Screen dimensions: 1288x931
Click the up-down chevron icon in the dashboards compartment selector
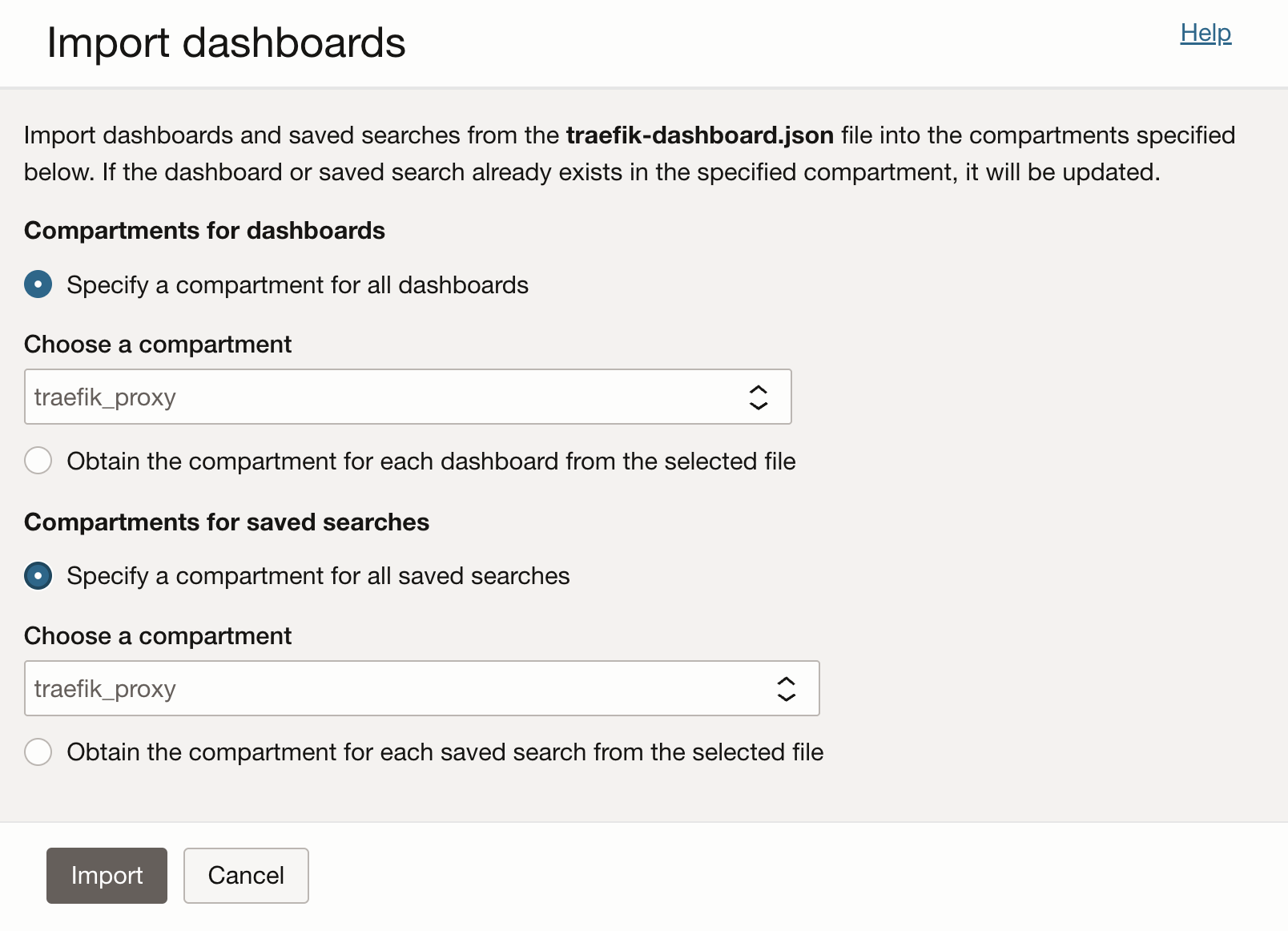tap(758, 397)
